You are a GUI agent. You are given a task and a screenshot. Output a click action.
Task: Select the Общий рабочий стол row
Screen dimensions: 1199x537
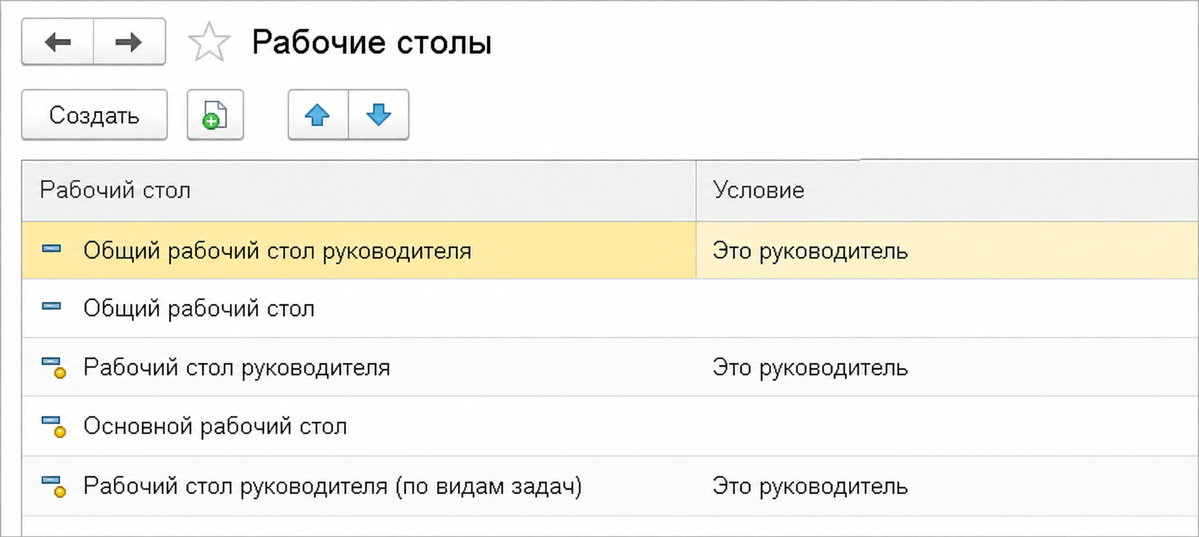pyautogui.click(x=610, y=309)
